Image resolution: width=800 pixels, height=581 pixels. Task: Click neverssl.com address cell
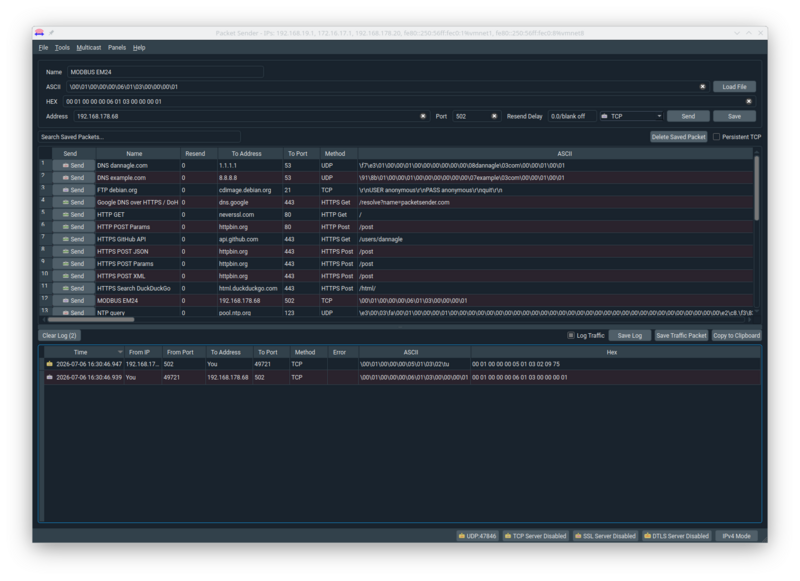250,214
